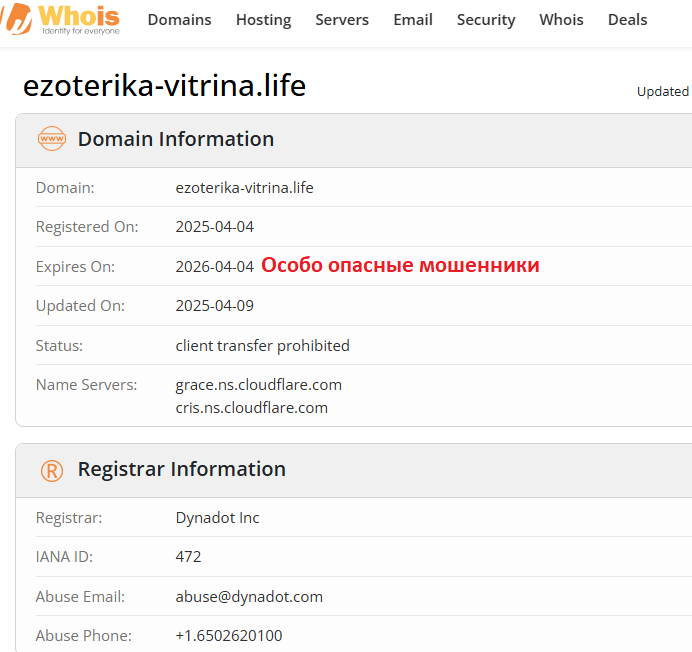Click the Abuse Phone label
This screenshot has width=692, height=652.
click(x=84, y=636)
